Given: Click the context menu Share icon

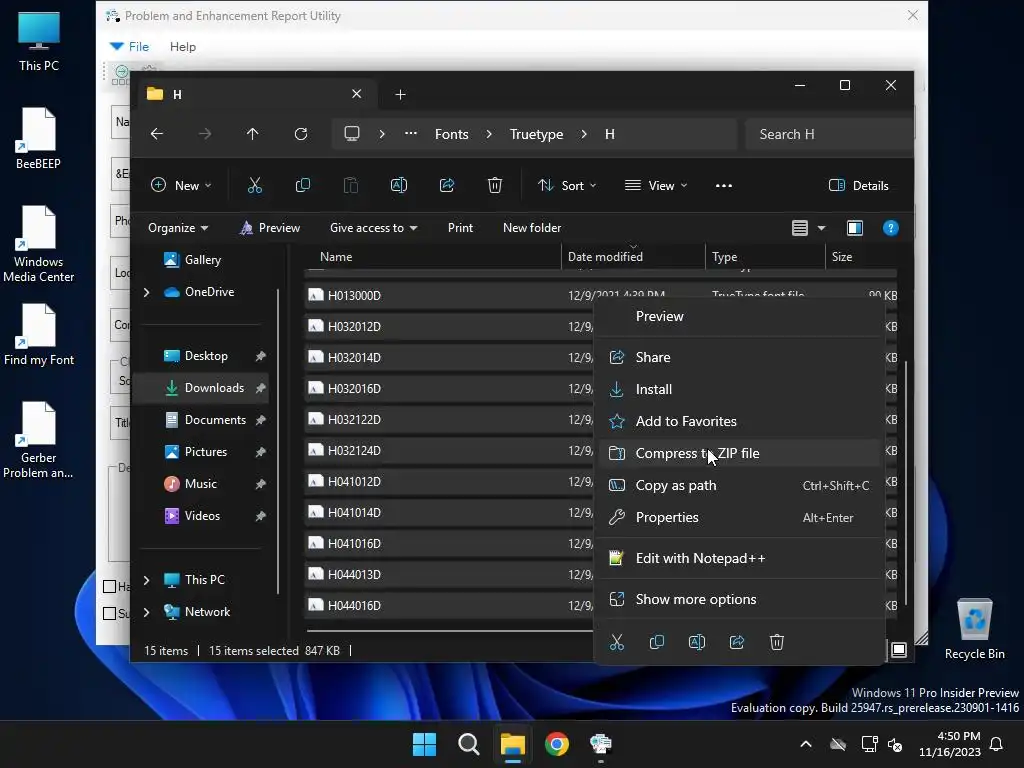Looking at the screenshot, I should tap(737, 642).
